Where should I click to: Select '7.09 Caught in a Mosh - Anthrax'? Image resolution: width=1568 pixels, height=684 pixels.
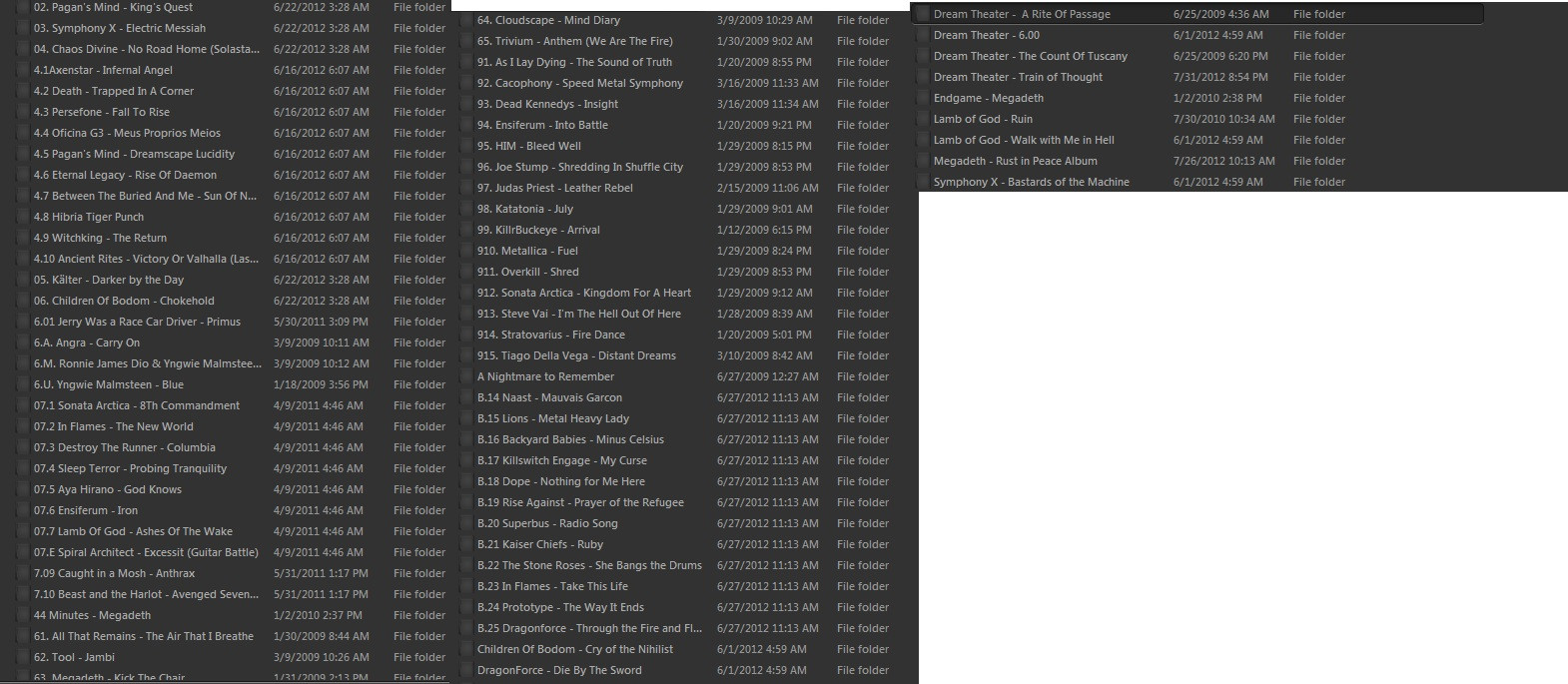point(114,573)
